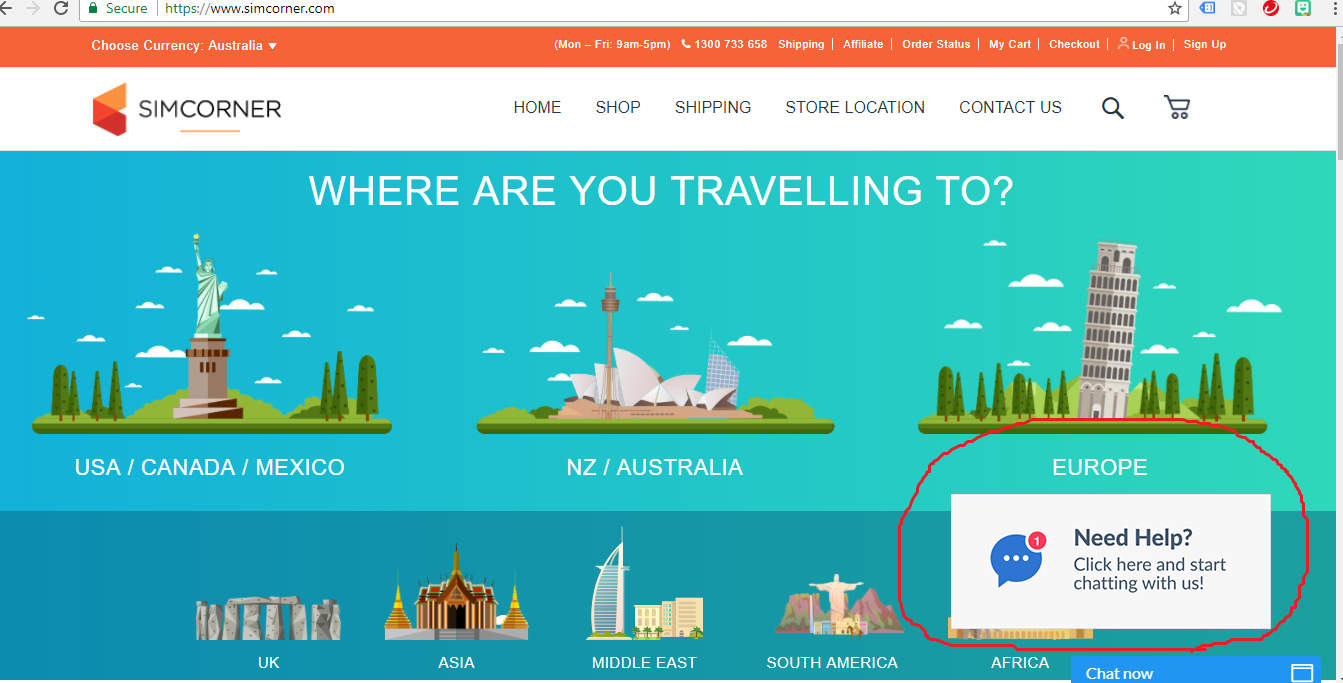The width and height of the screenshot is (1343, 683).
Task: Click the phone number 1300 733 658
Action: [x=730, y=44]
